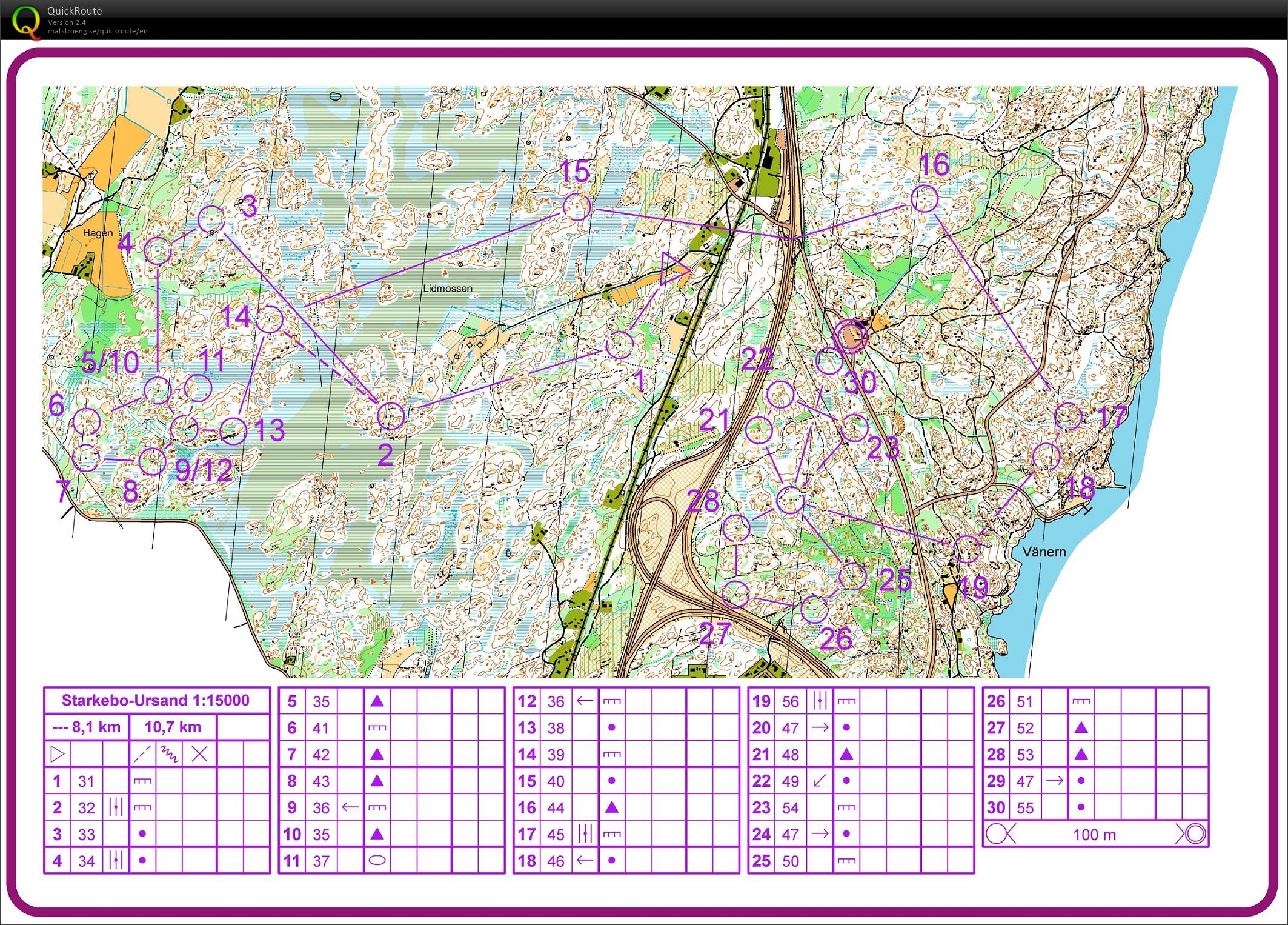Image resolution: width=1288 pixels, height=925 pixels.
Task: Click the control 28 number on the map
Action: [703, 501]
